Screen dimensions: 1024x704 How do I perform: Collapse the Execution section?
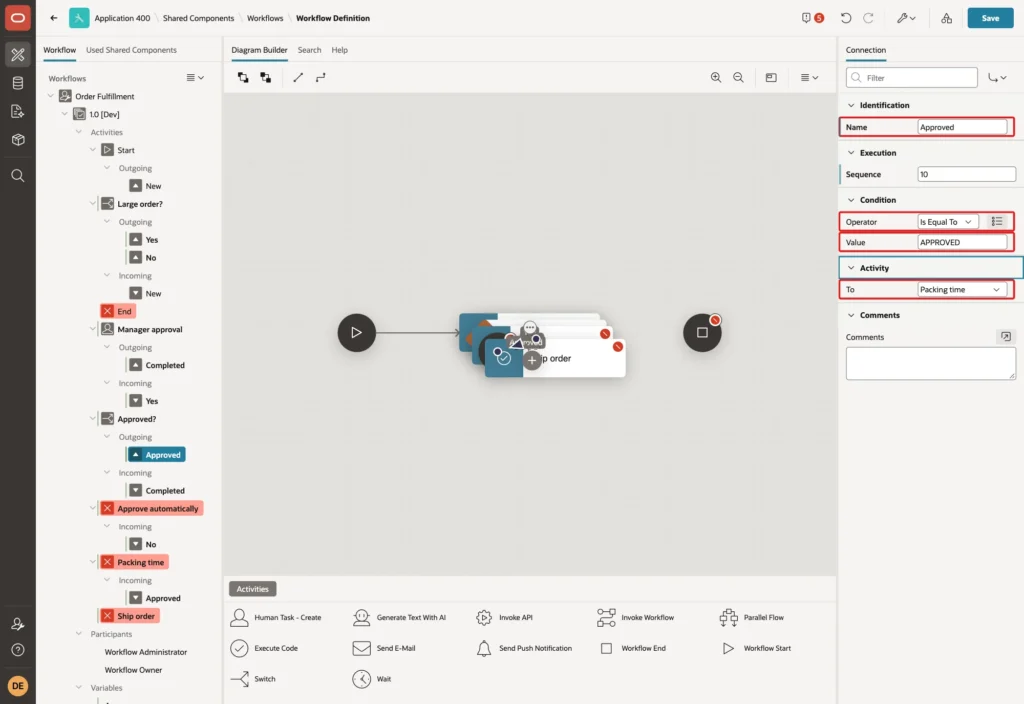(851, 153)
